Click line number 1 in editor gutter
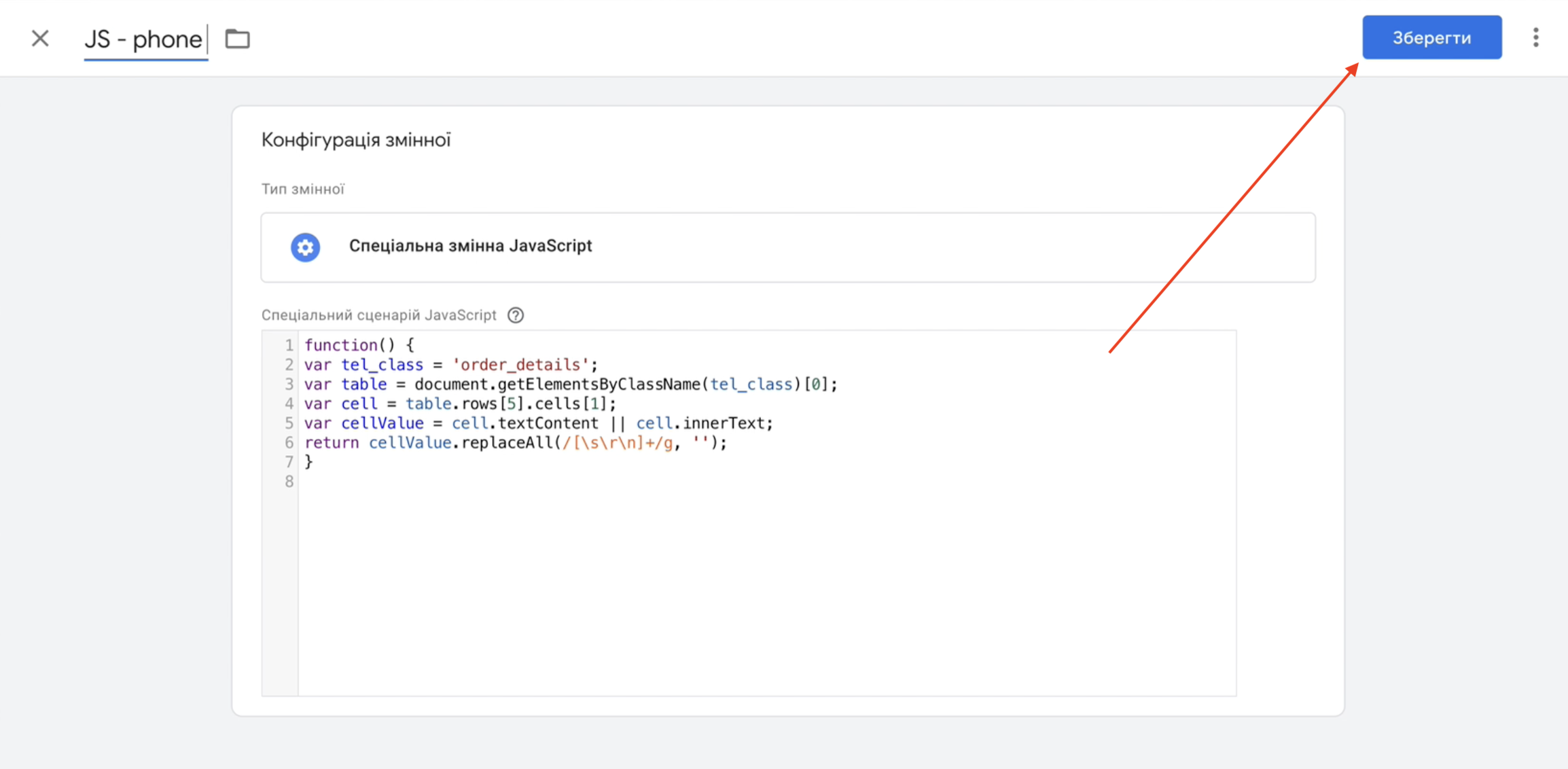The width and height of the screenshot is (1568, 769). 289,345
